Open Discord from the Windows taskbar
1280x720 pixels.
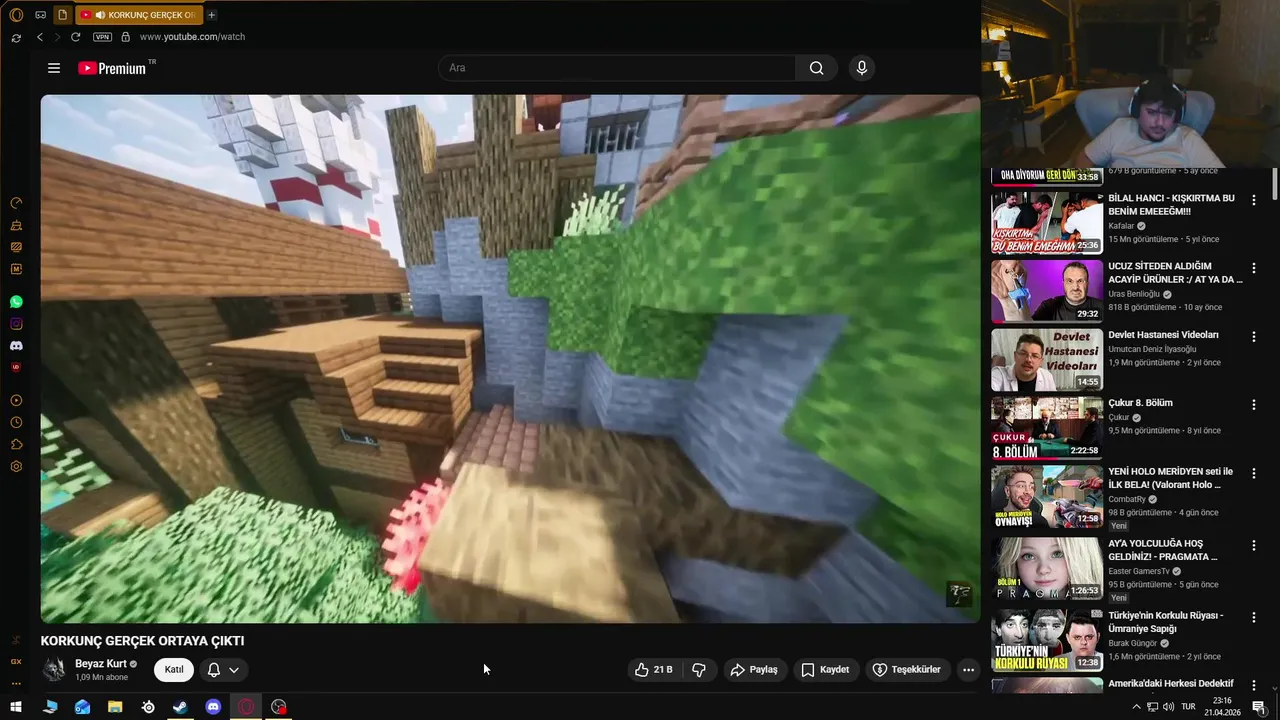[x=213, y=707]
